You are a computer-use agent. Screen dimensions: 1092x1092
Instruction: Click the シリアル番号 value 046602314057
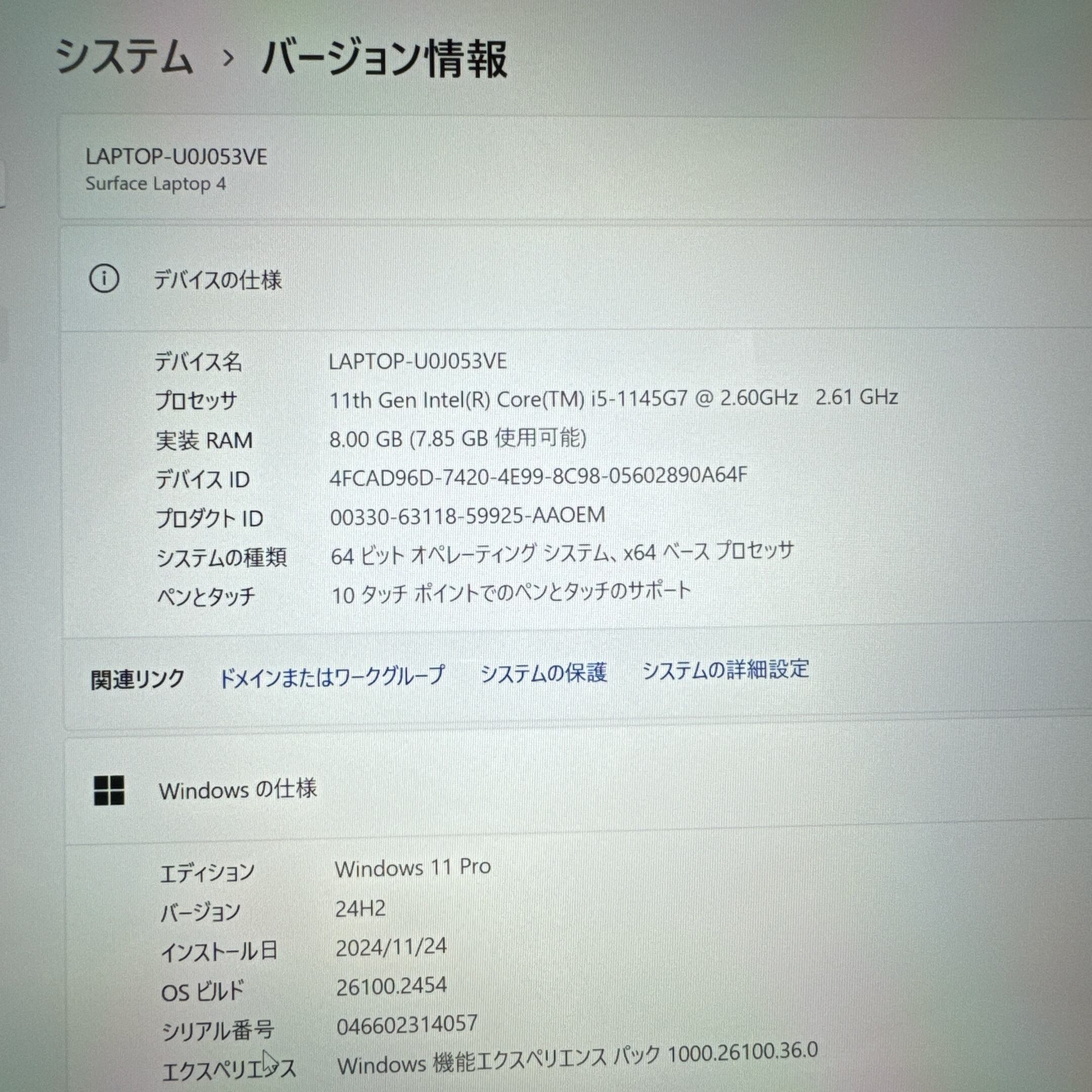[407, 1025]
